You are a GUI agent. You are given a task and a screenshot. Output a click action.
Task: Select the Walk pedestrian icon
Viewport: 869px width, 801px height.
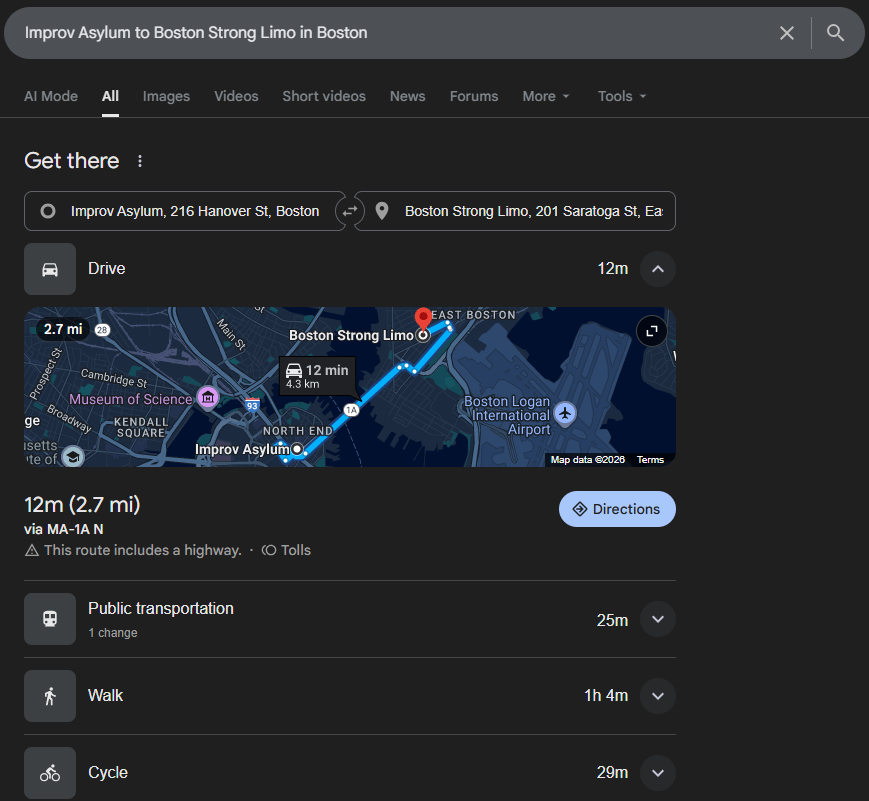(50, 696)
